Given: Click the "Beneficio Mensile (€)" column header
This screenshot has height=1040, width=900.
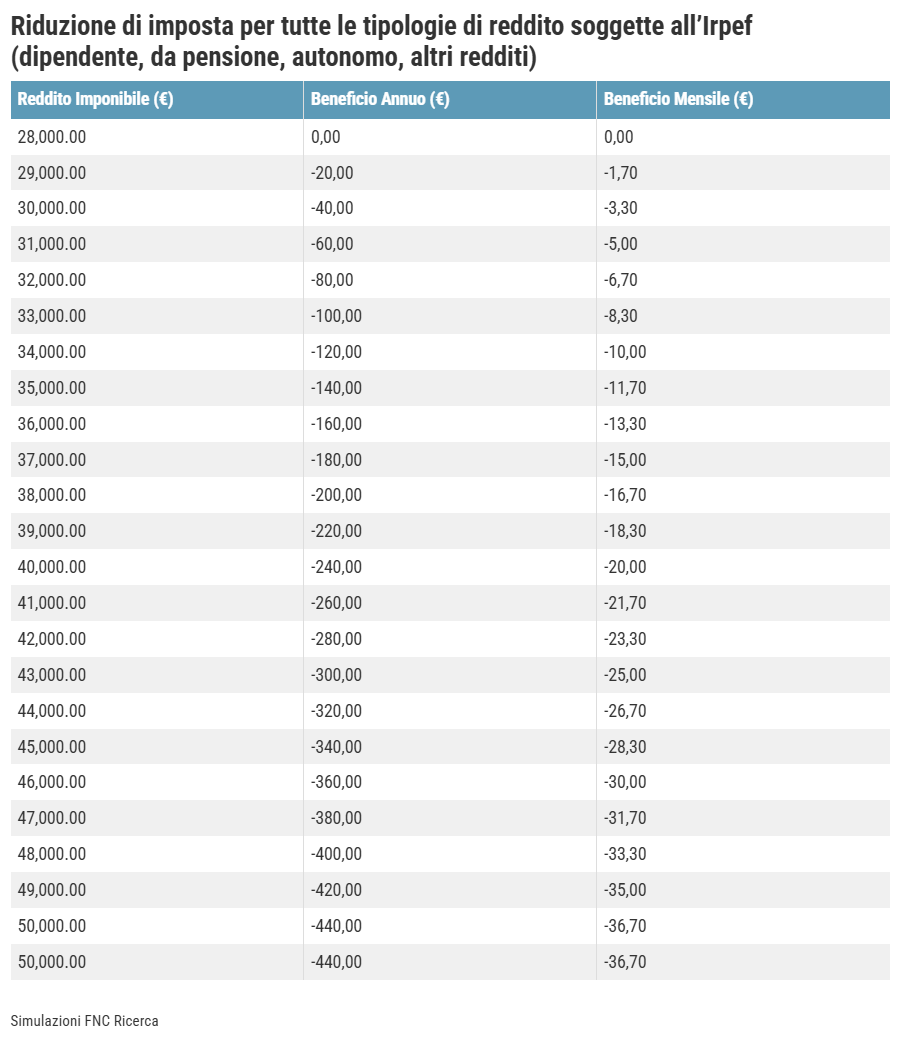Looking at the screenshot, I should point(678,100).
